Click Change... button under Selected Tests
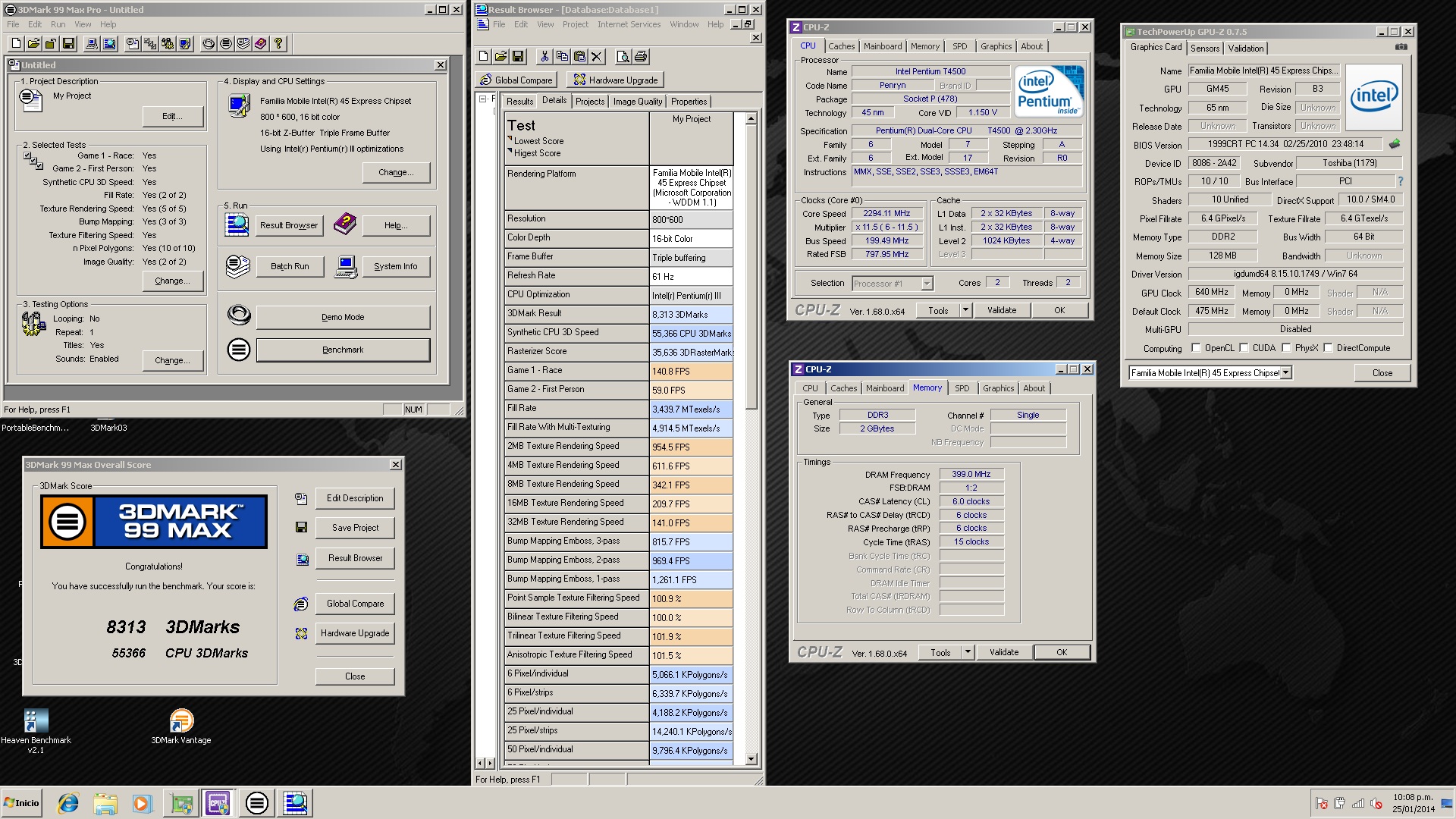 173,281
